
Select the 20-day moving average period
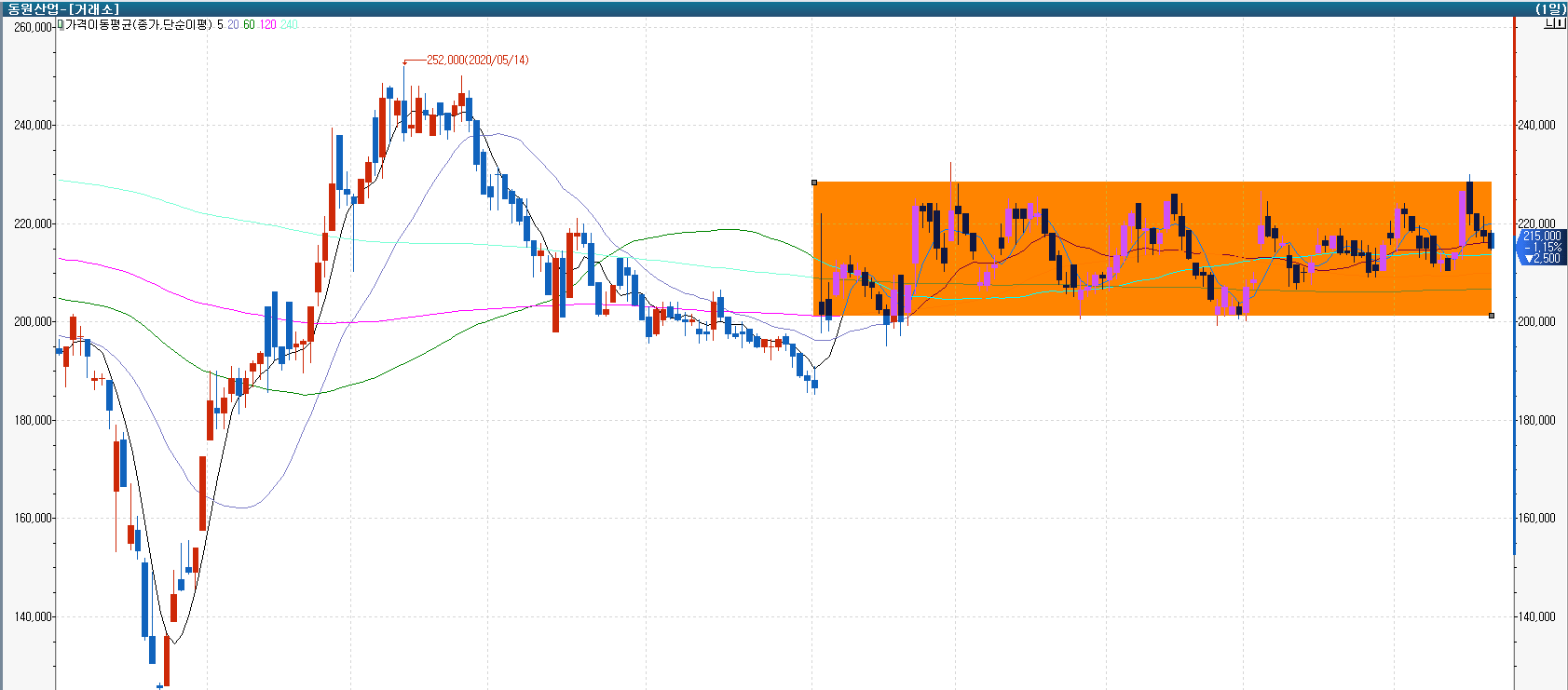point(233,24)
